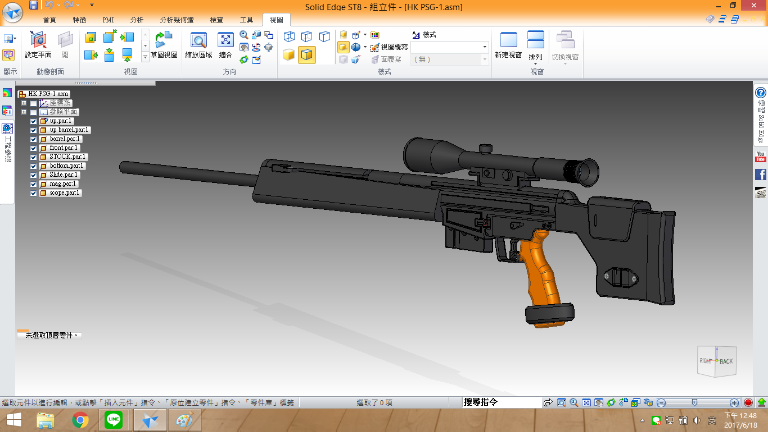Click the green rotate/refresh icon in 方向 group
The image size is (768, 432).
pos(244,59)
